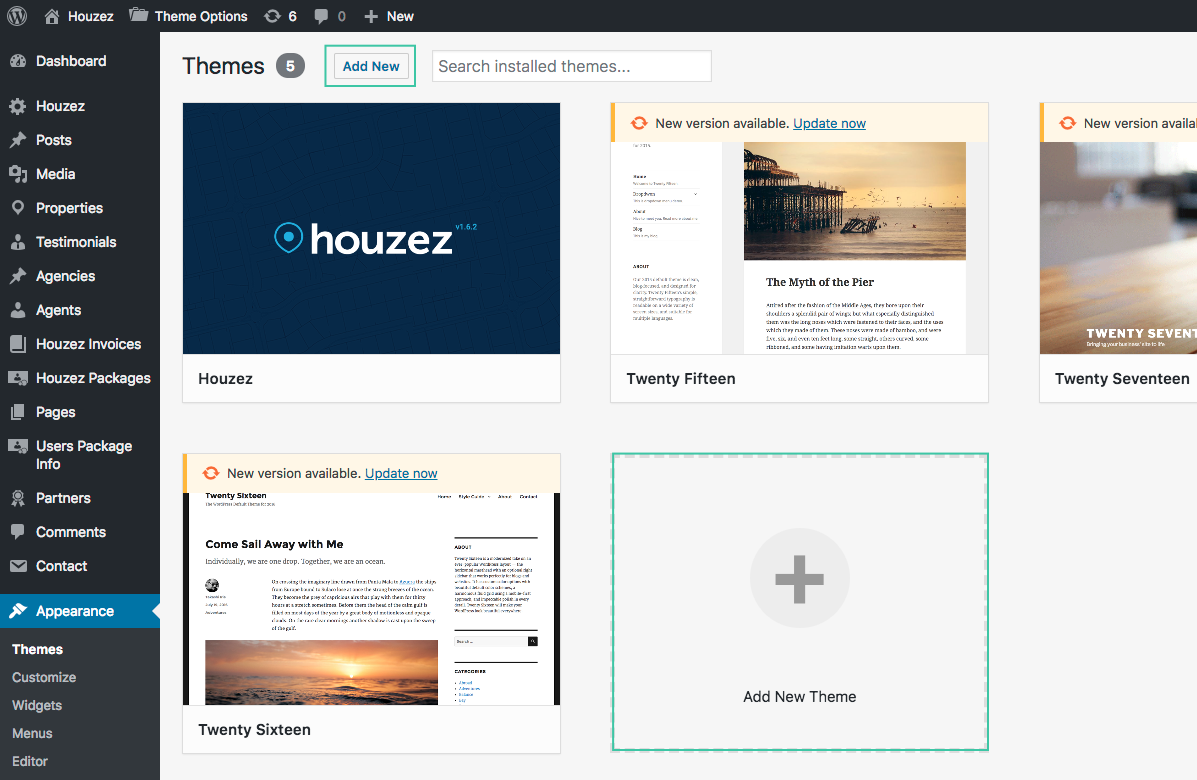The width and height of the screenshot is (1197, 780).
Task: Open the Houzez theme screenshot
Action: [x=371, y=228]
